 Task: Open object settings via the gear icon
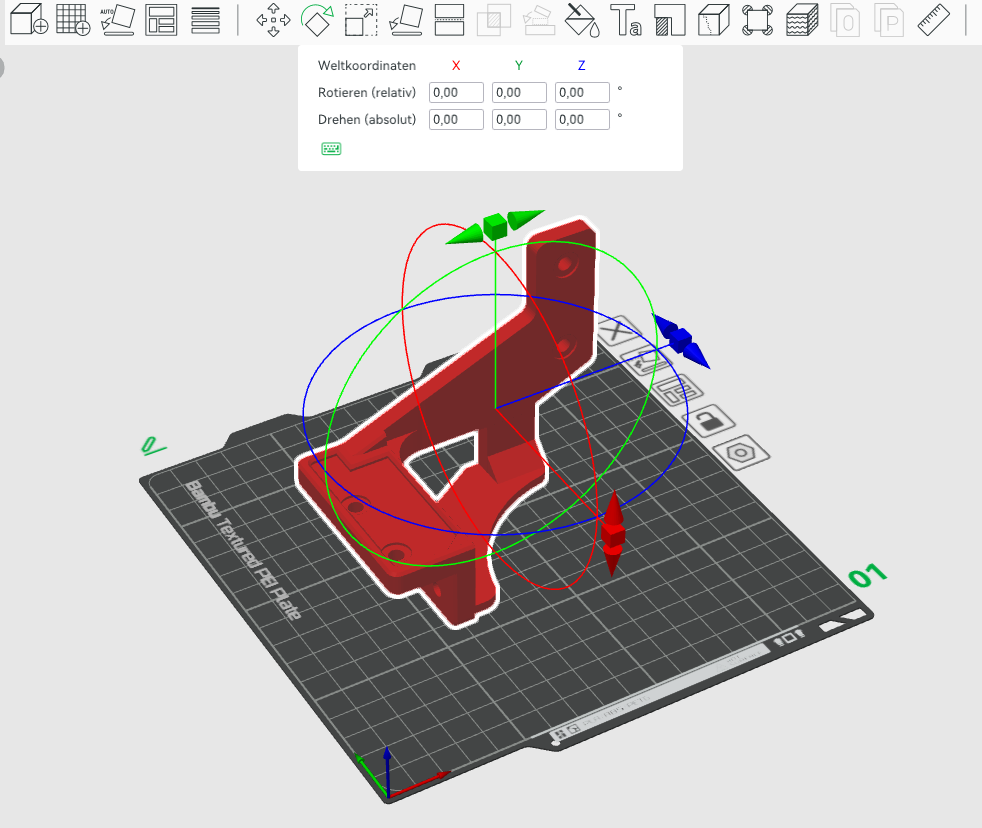[740, 452]
